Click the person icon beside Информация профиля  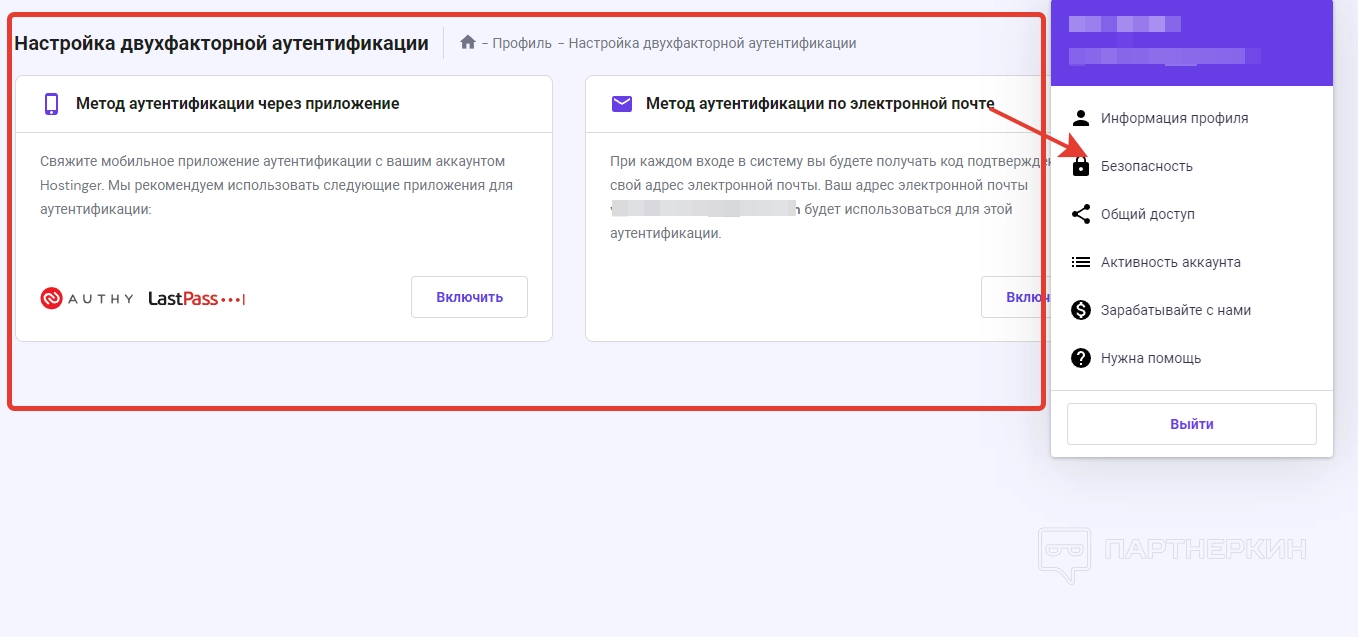[x=1080, y=118]
